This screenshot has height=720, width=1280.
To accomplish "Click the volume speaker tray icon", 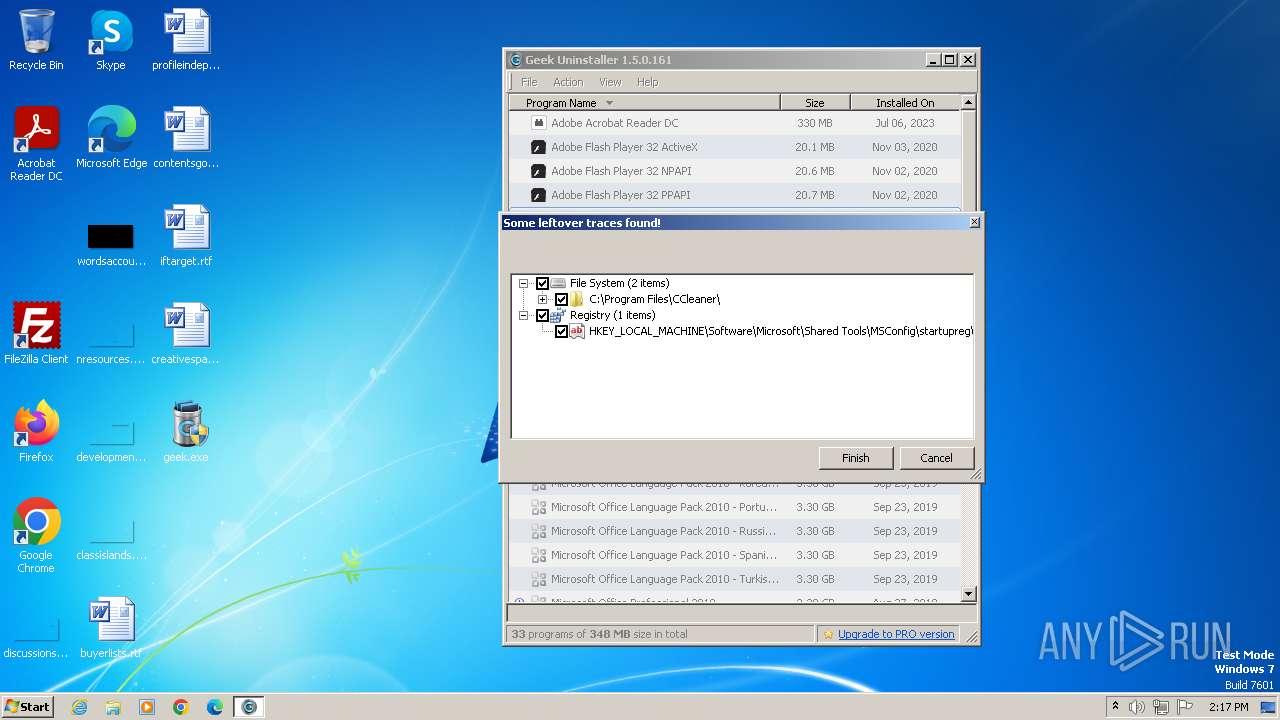I will (1137, 707).
